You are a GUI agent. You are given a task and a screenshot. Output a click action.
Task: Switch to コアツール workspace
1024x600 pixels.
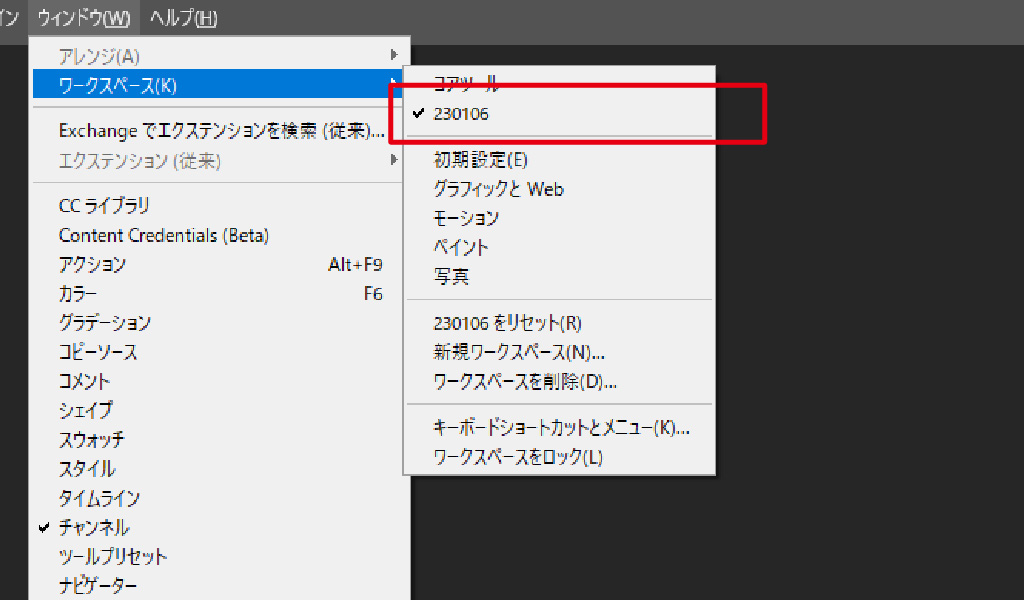click(465, 85)
